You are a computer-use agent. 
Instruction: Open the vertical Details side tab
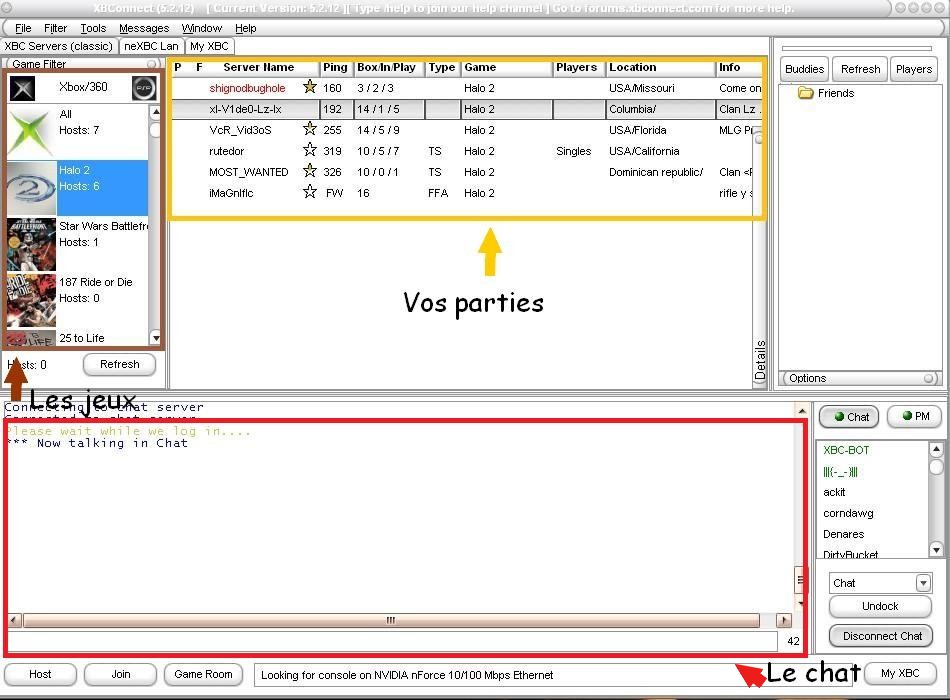pos(760,359)
